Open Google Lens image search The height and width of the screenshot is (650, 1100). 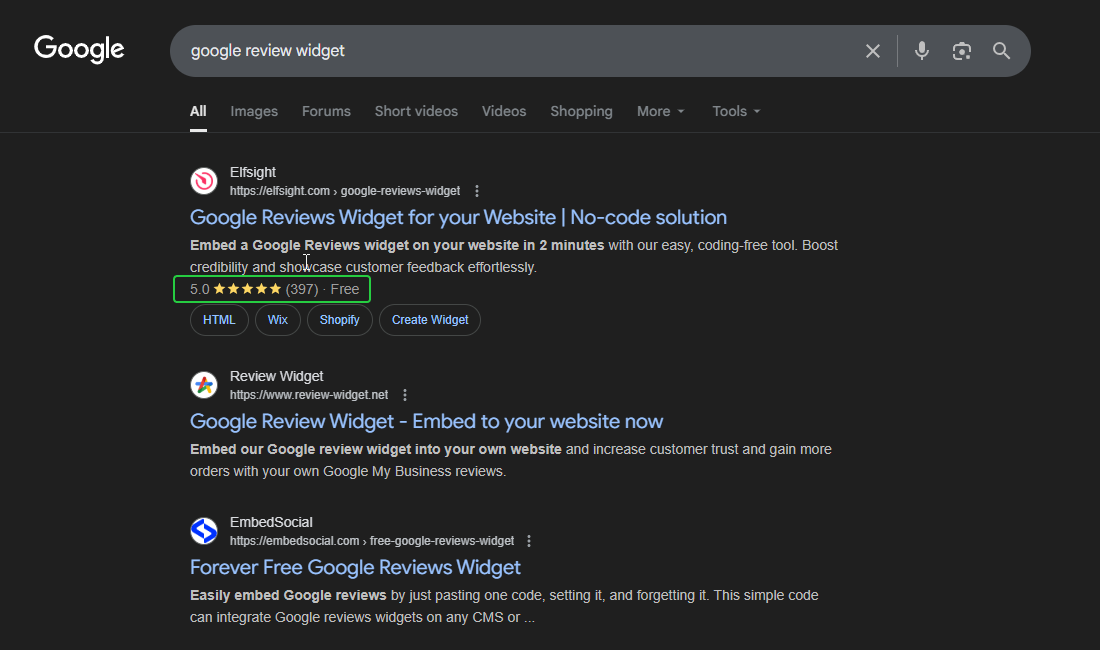click(961, 50)
